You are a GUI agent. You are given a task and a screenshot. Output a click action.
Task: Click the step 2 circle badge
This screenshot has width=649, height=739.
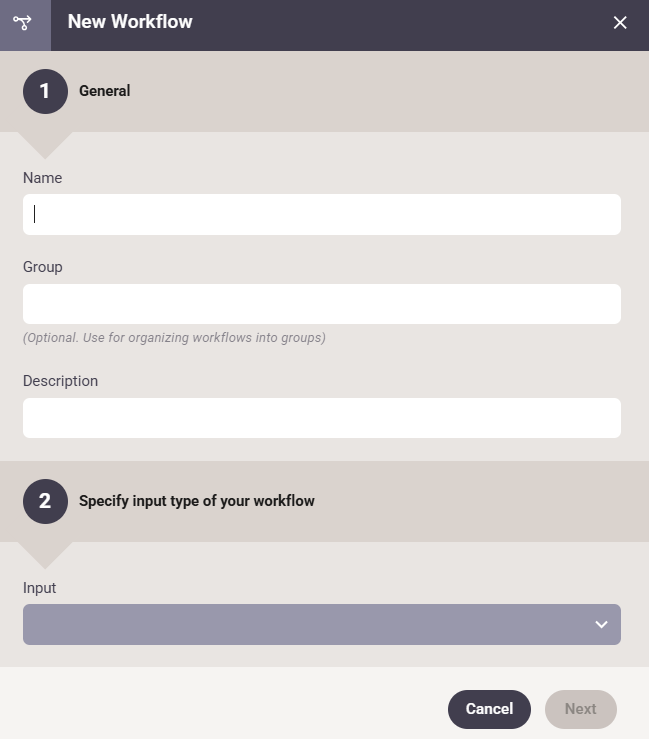[45, 501]
